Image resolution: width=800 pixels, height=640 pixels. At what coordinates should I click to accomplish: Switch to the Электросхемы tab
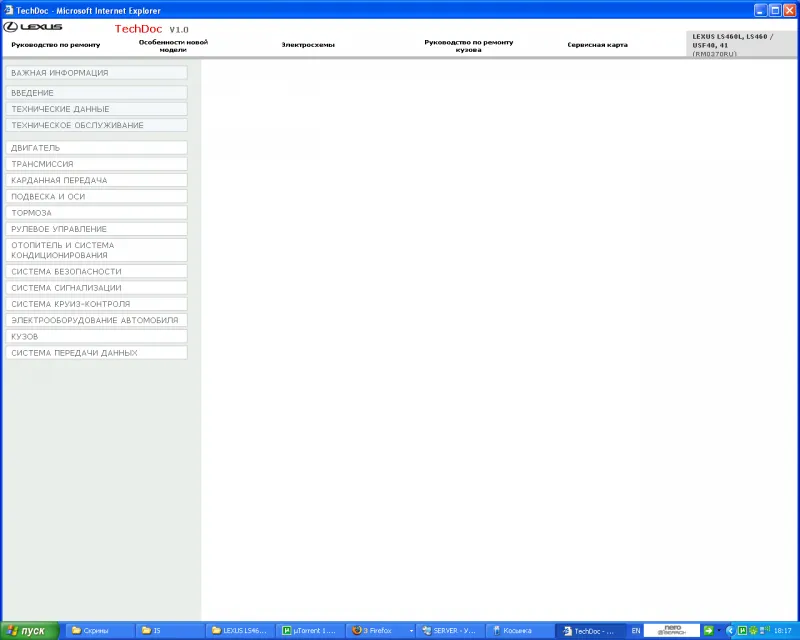click(308, 45)
